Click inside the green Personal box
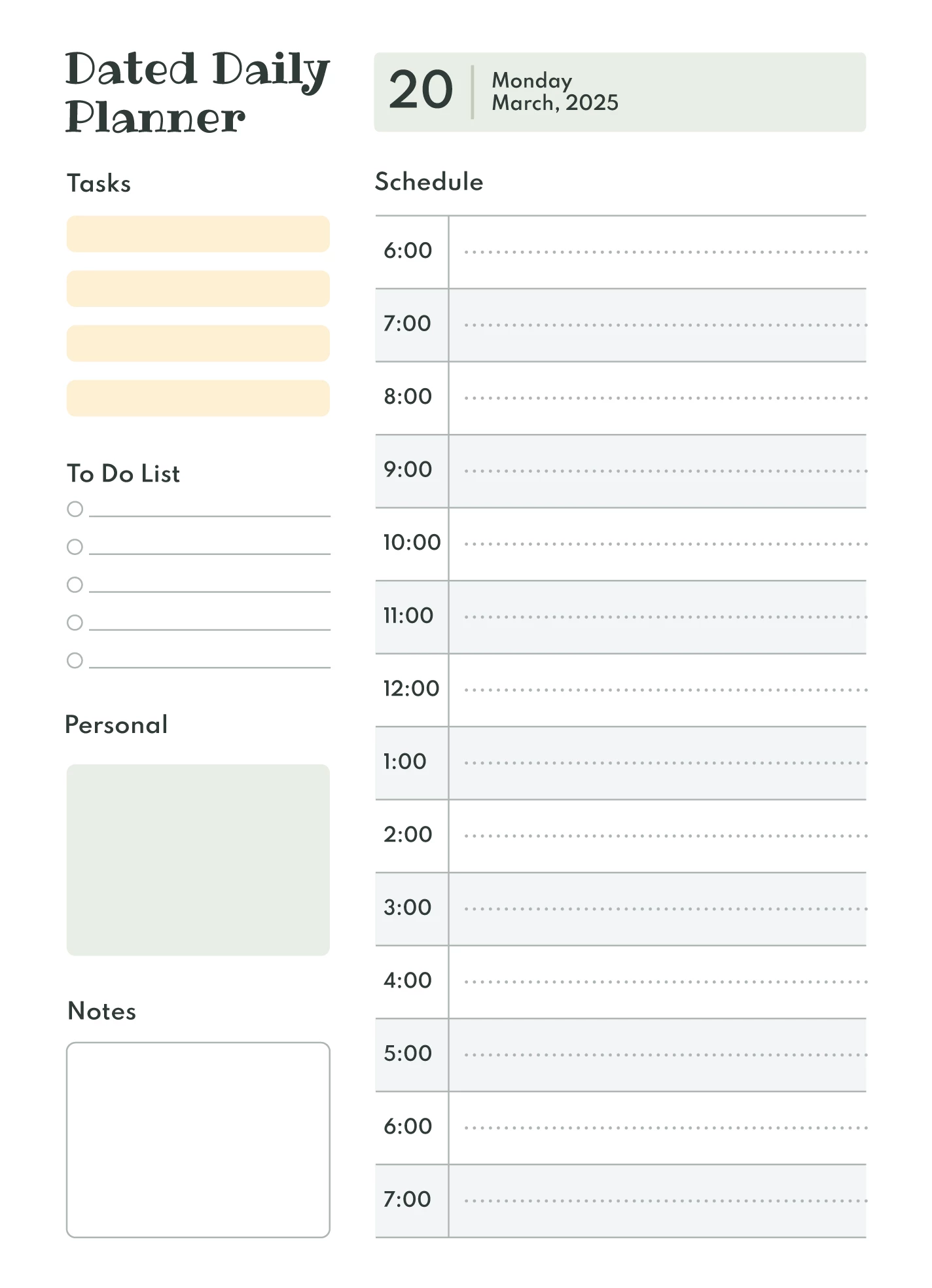Screen dimensions: 932x1288 (x=198, y=859)
